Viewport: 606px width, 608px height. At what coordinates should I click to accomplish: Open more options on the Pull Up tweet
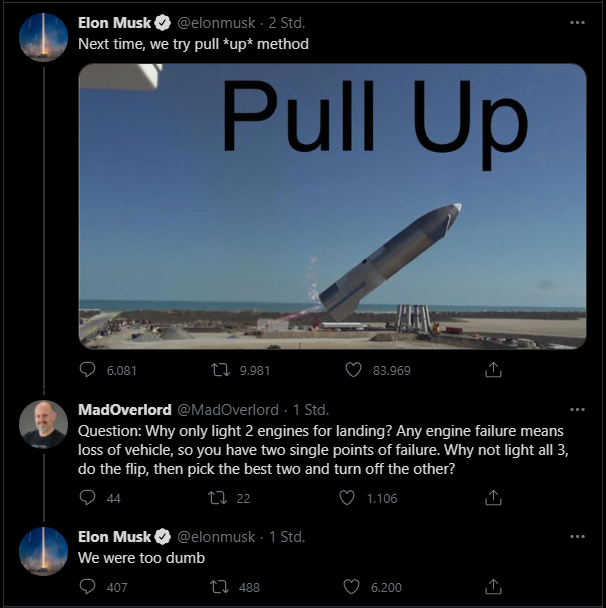[x=577, y=22]
